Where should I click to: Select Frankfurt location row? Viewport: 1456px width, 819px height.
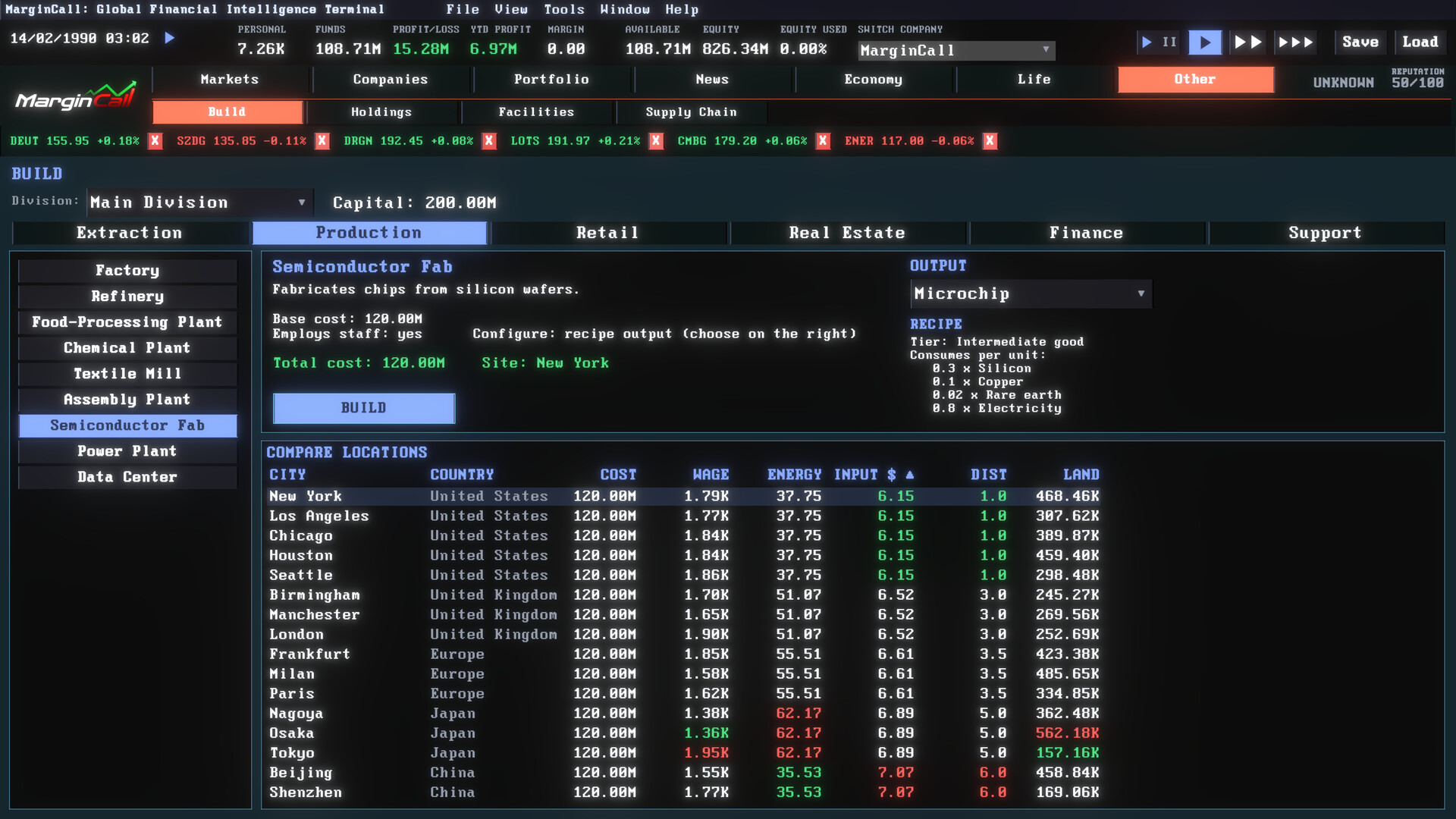coord(683,654)
